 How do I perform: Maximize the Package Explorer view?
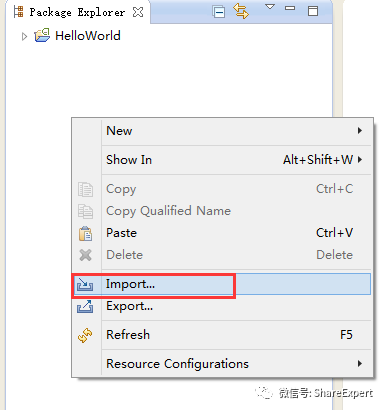(313, 11)
